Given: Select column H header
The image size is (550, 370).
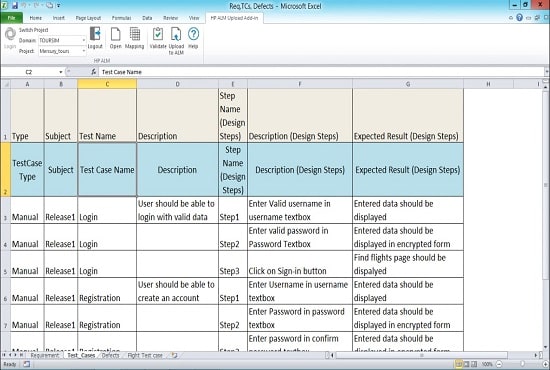Looking at the screenshot, I should [488, 84].
